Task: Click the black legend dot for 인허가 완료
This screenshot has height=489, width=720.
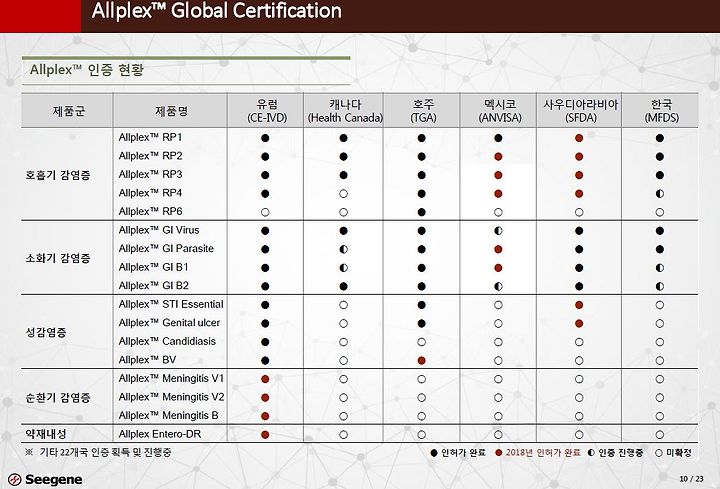Action: (434, 453)
